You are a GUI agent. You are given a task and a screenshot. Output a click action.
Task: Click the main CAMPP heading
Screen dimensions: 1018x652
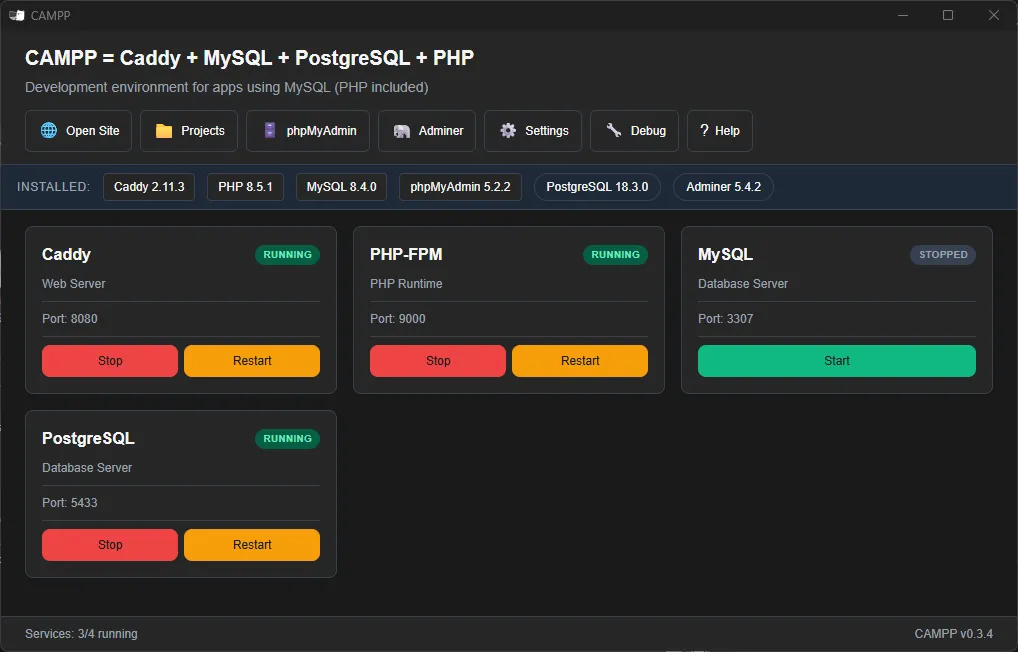249,58
